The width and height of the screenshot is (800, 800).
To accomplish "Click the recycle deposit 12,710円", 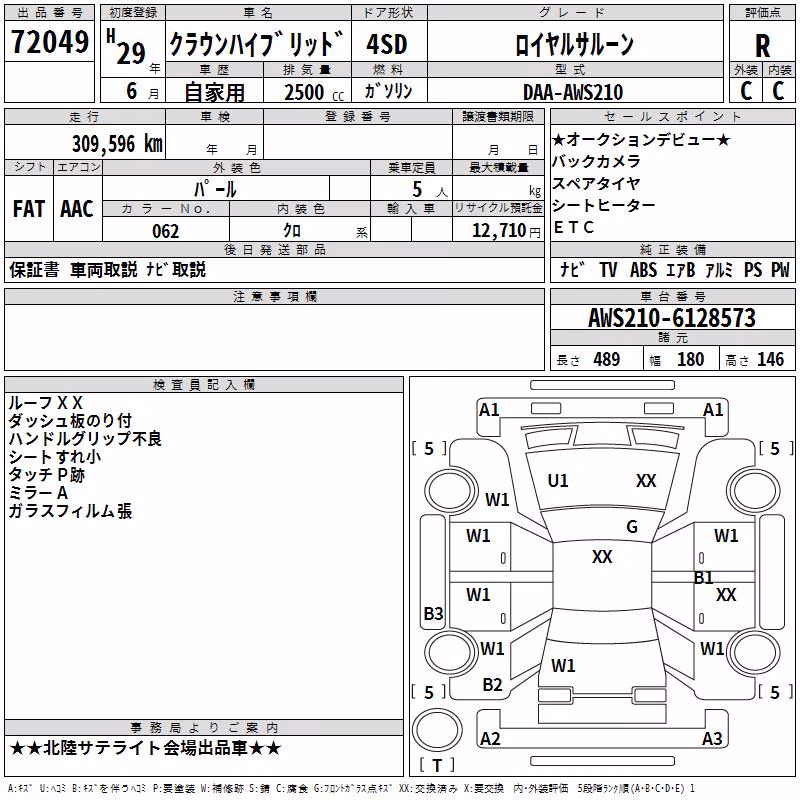I will pyautogui.click(x=506, y=231).
